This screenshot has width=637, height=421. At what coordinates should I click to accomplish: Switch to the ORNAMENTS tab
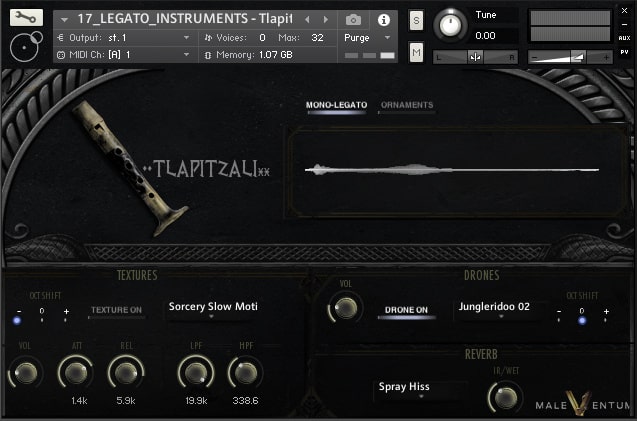point(407,105)
